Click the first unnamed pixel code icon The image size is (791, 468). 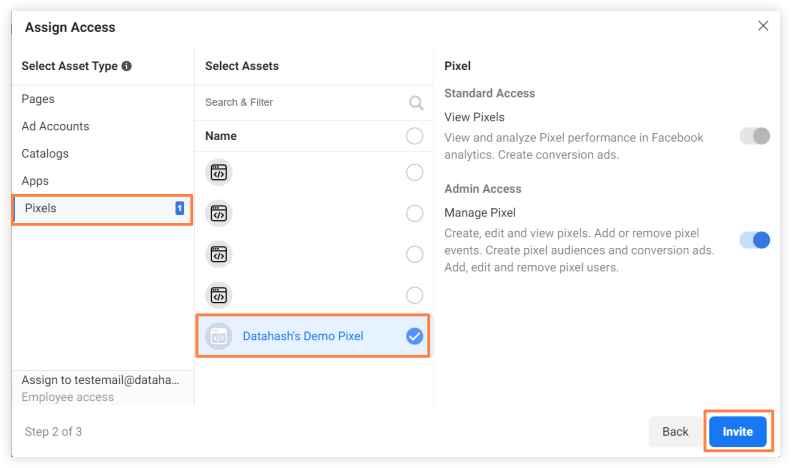point(219,172)
